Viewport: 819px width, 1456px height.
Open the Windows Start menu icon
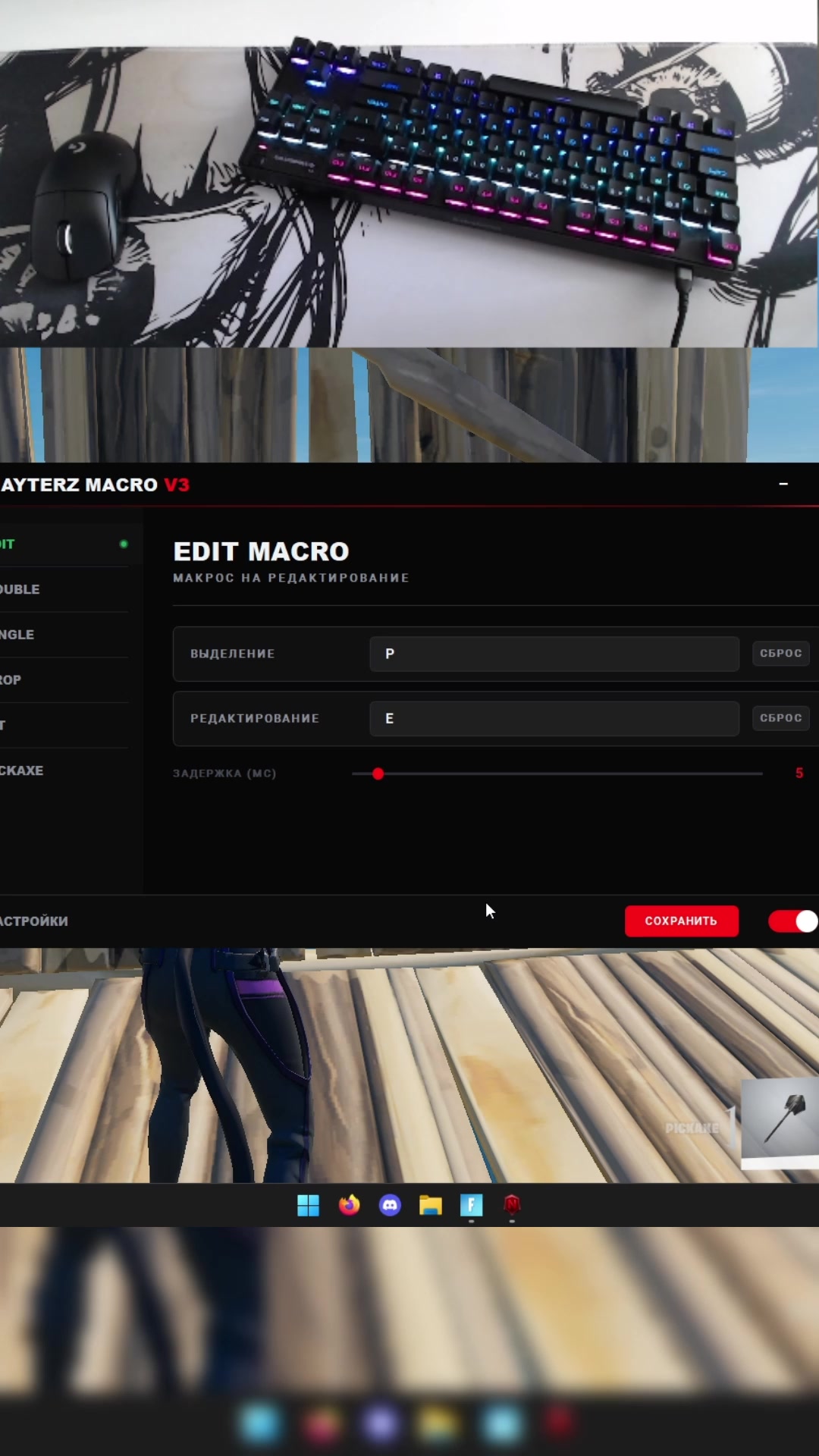point(308,1205)
